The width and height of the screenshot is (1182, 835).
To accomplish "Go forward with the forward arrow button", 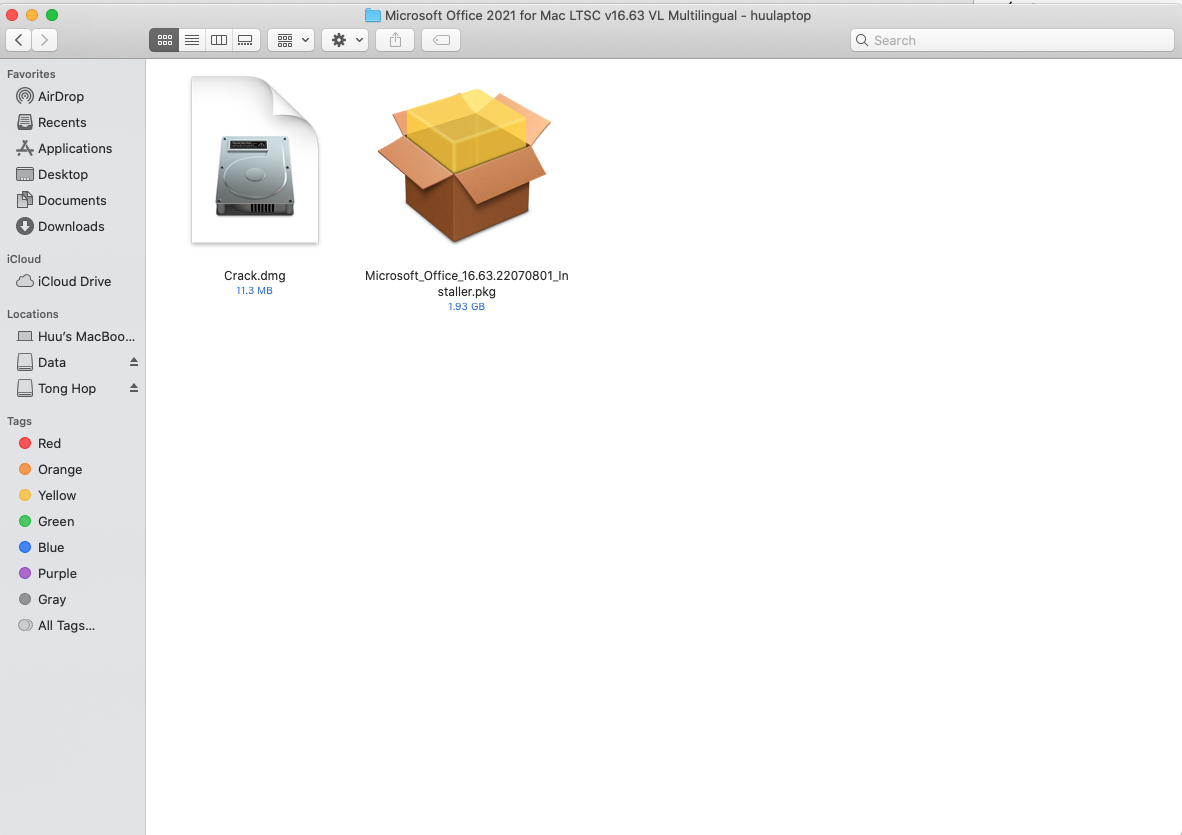I will [44, 40].
